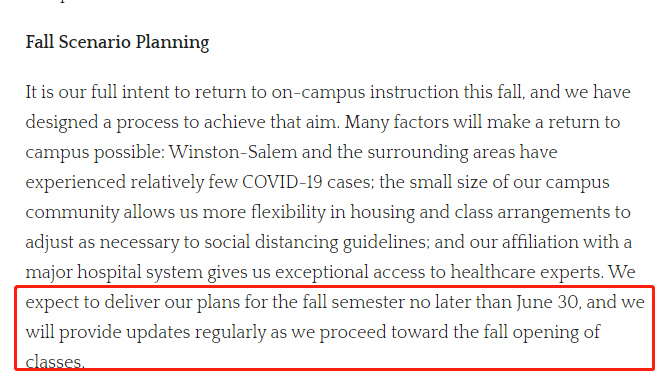Click the last word "classes."
The image size is (657, 381).
pyautogui.click(x=55, y=362)
